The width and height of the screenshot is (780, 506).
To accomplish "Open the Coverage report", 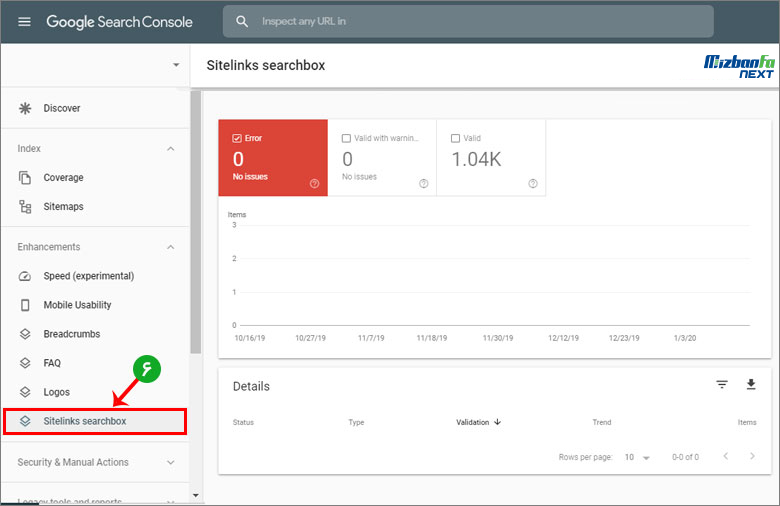I will pyautogui.click(x=63, y=178).
